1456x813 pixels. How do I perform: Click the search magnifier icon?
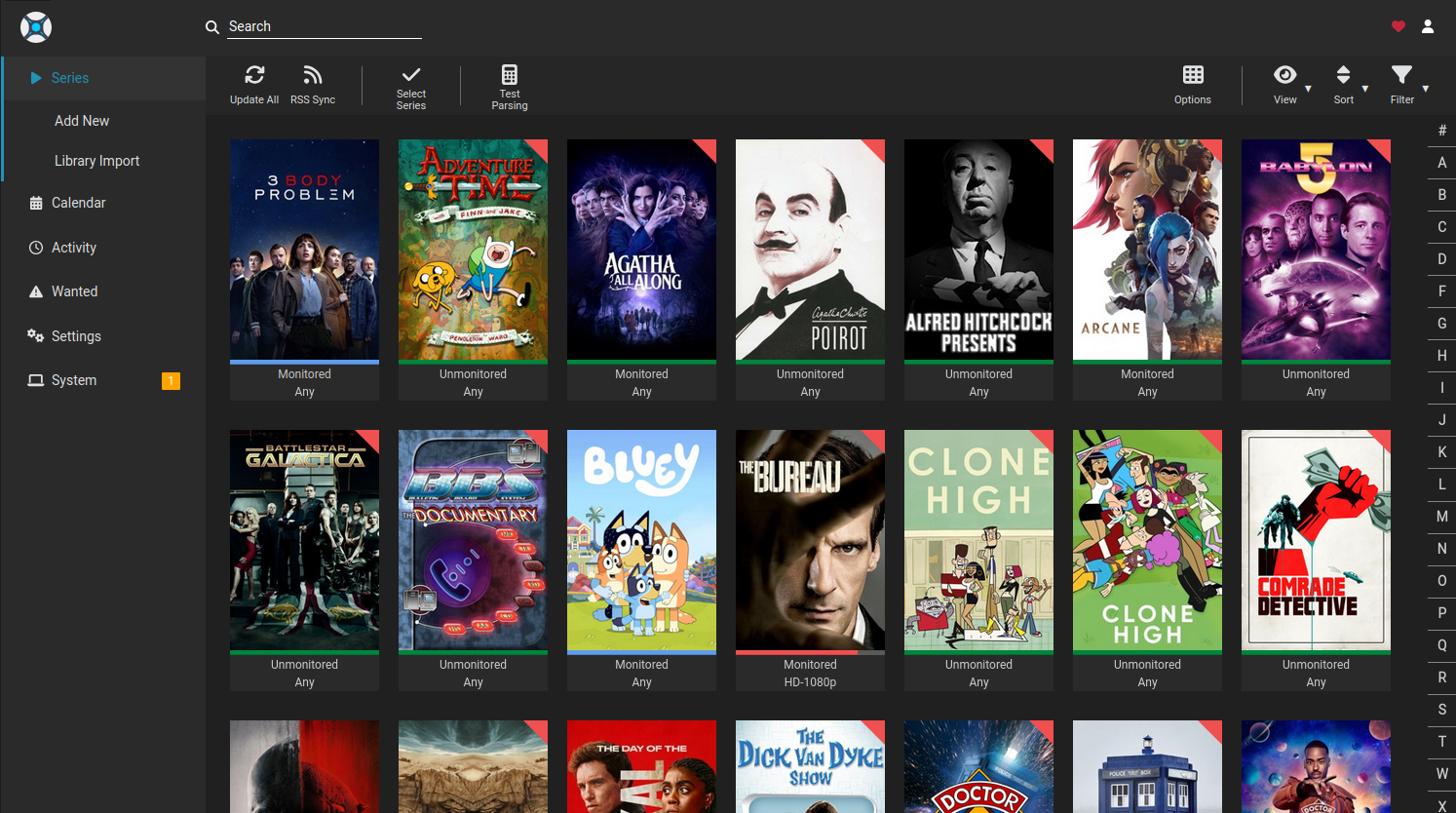tap(212, 27)
